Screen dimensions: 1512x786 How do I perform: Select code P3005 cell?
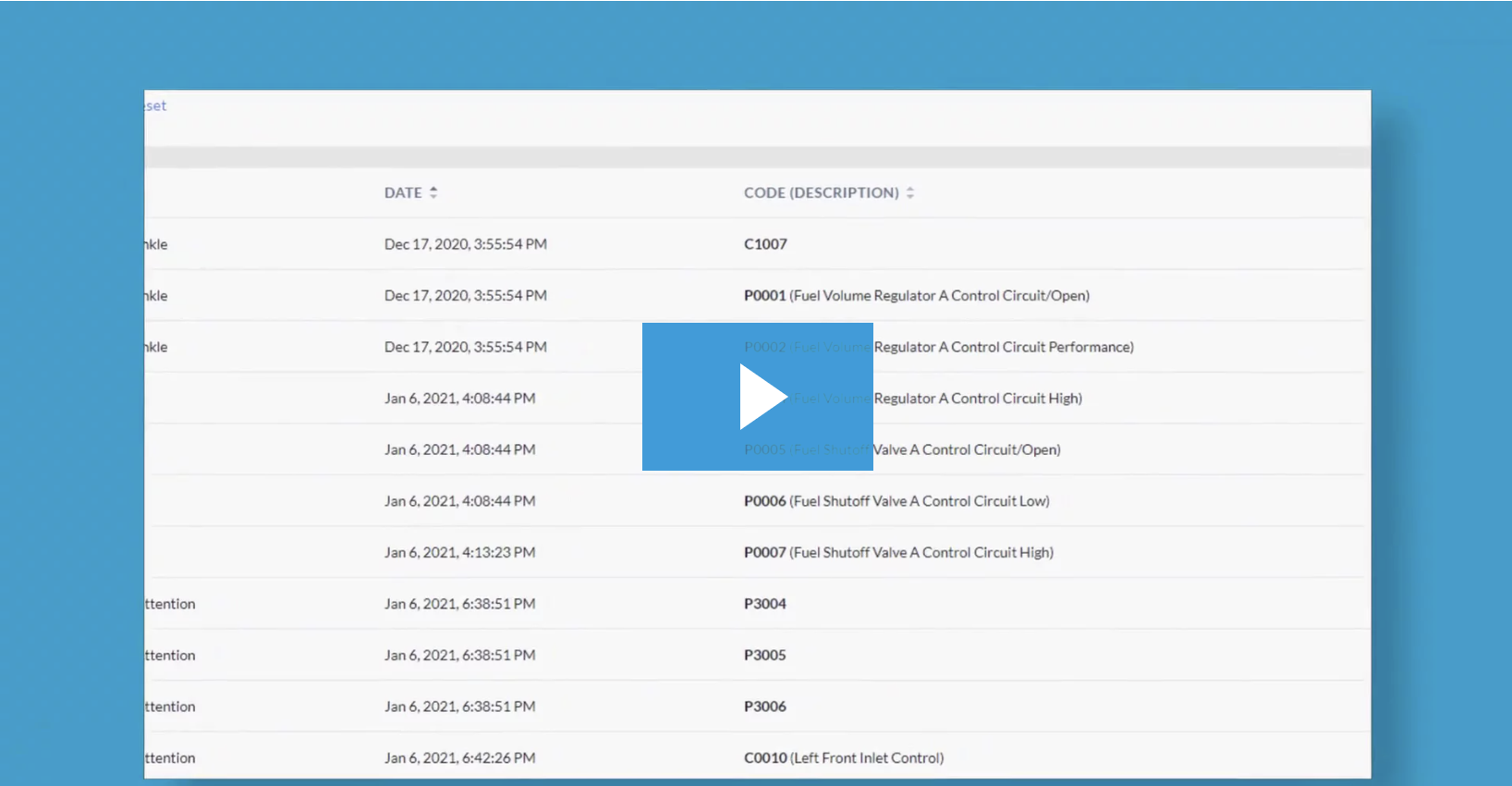point(765,655)
